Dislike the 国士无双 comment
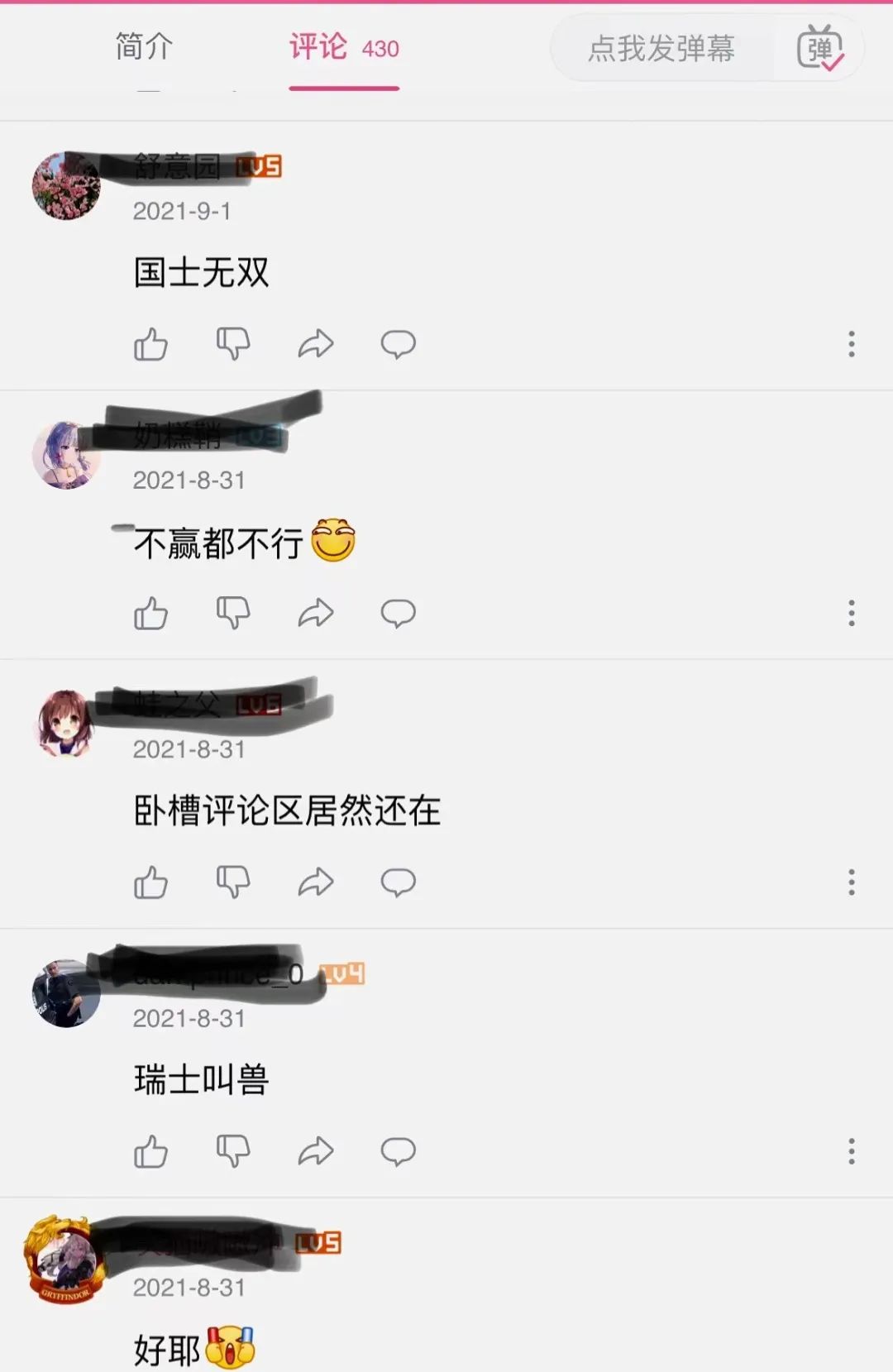The height and width of the screenshot is (1372, 893). tap(233, 344)
